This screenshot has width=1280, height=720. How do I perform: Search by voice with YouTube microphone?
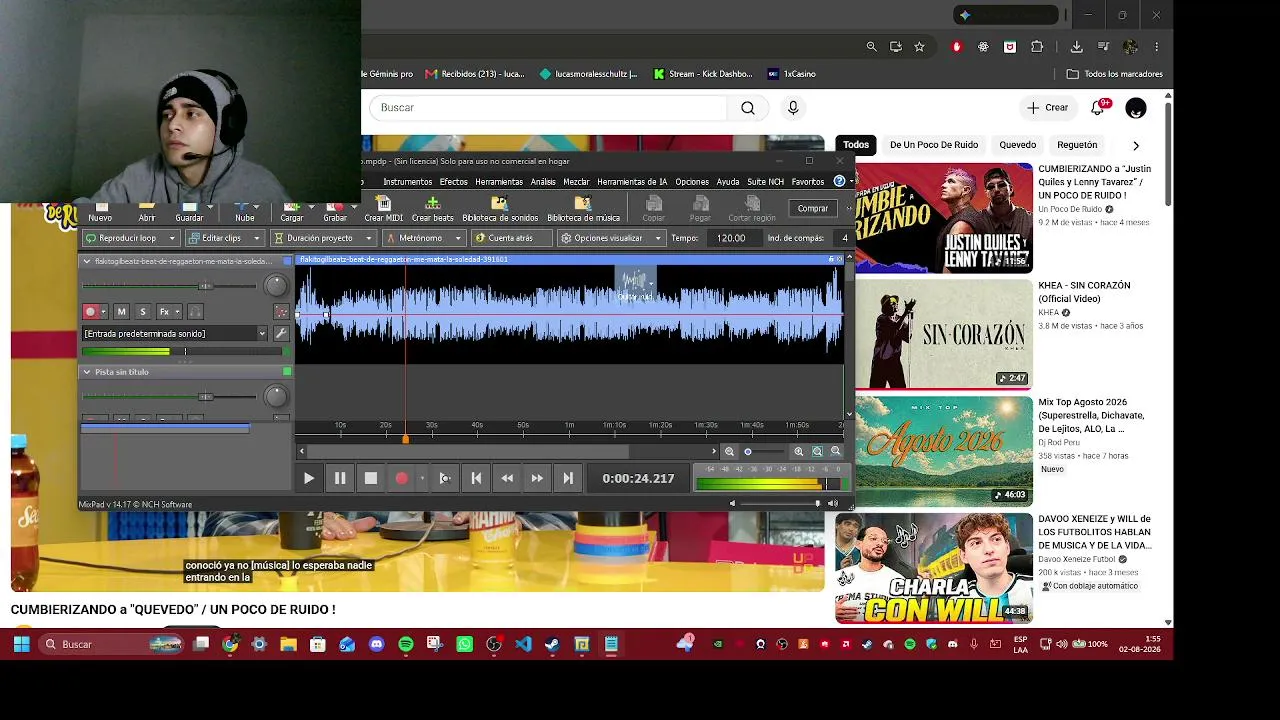click(x=793, y=108)
